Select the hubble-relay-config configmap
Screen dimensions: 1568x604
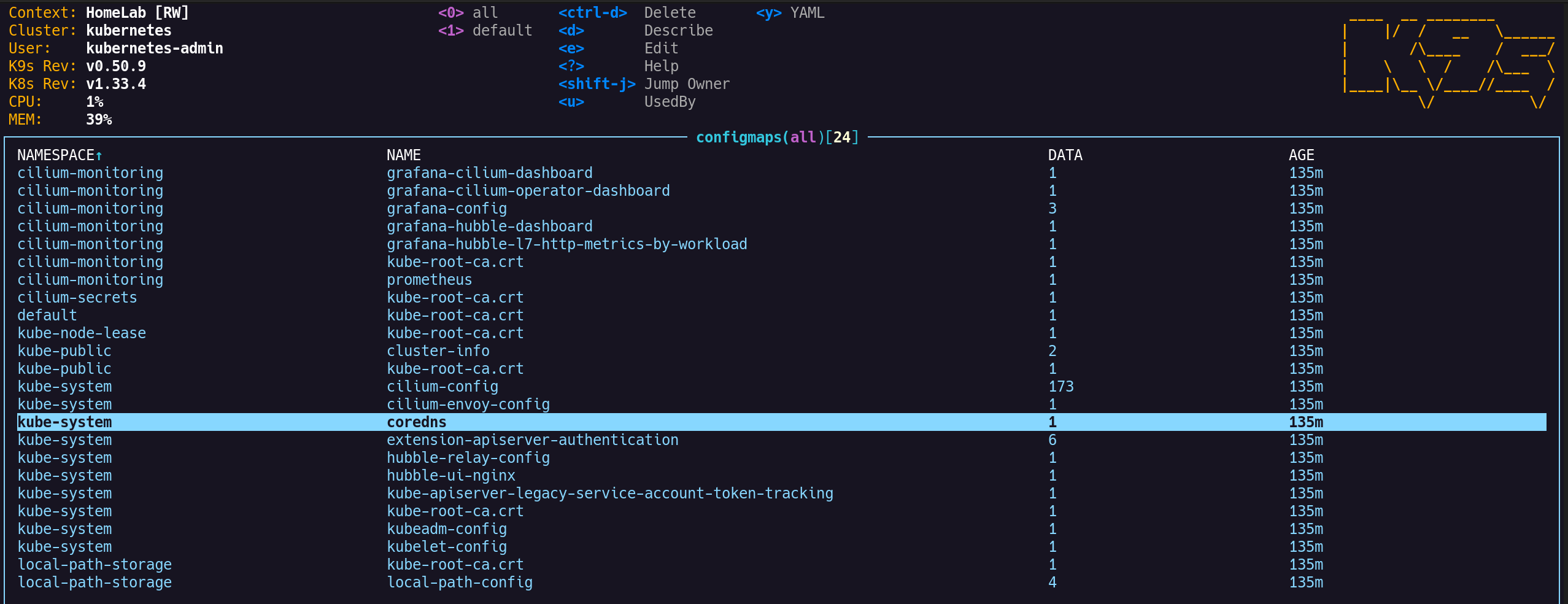pos(781,458)
